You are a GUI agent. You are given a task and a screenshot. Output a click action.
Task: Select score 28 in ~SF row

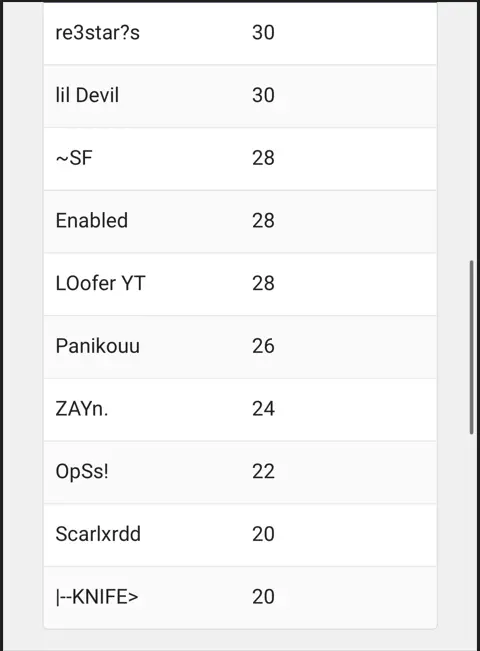click(x=263, y=158)
